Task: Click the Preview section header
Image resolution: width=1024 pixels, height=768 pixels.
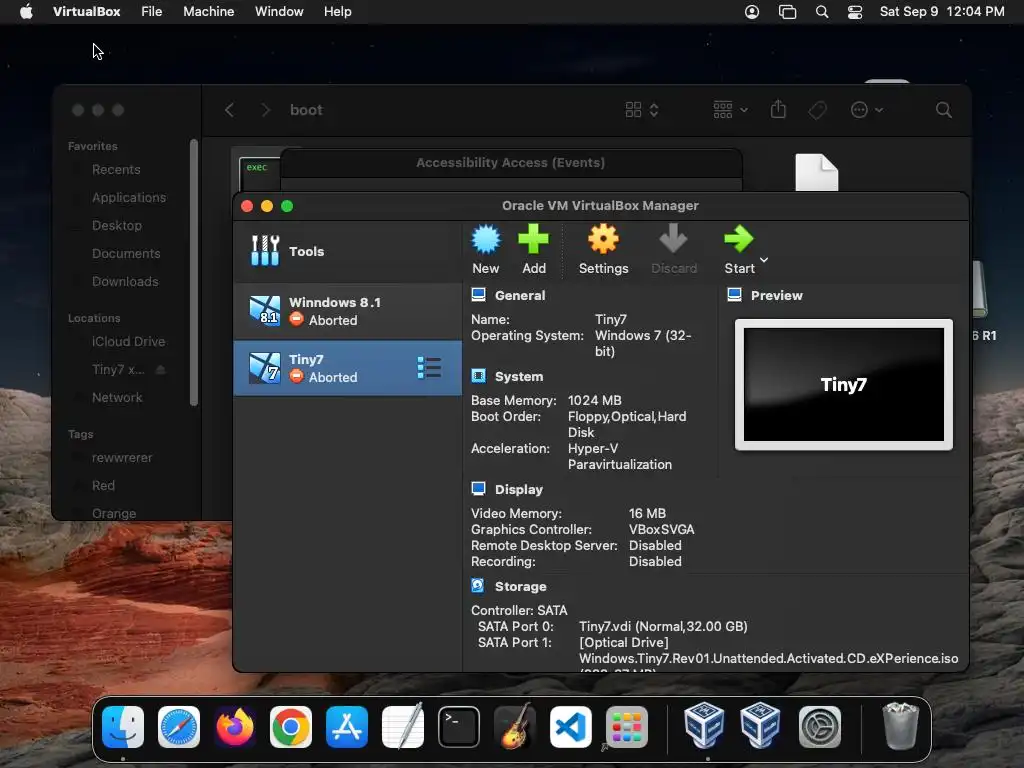Action: click(x=776, y=295)
